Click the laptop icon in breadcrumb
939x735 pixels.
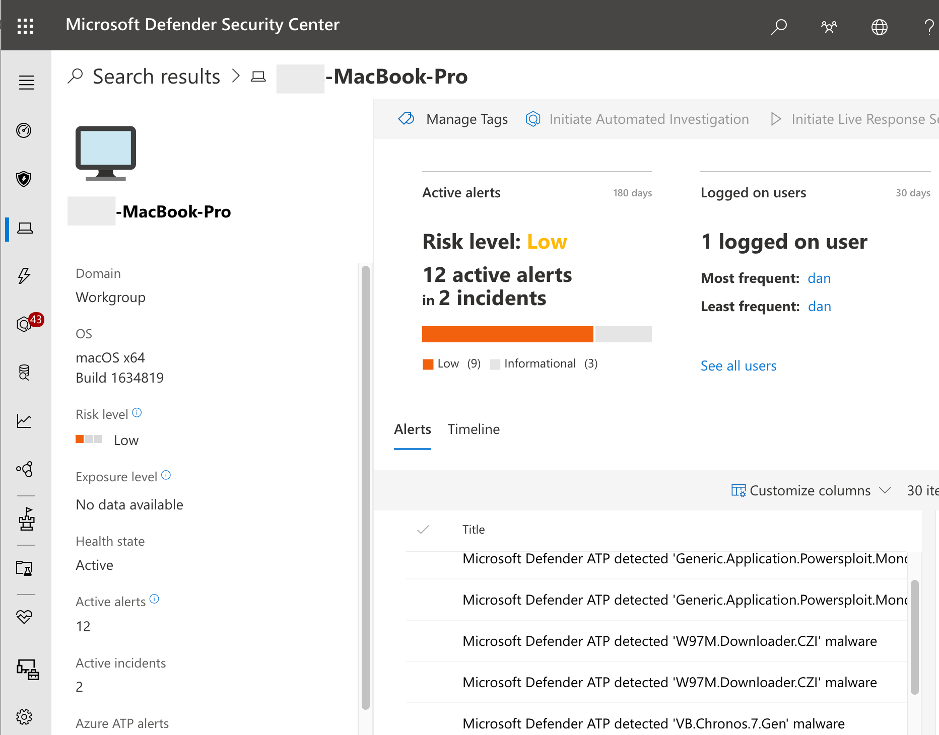click(258, 77)
